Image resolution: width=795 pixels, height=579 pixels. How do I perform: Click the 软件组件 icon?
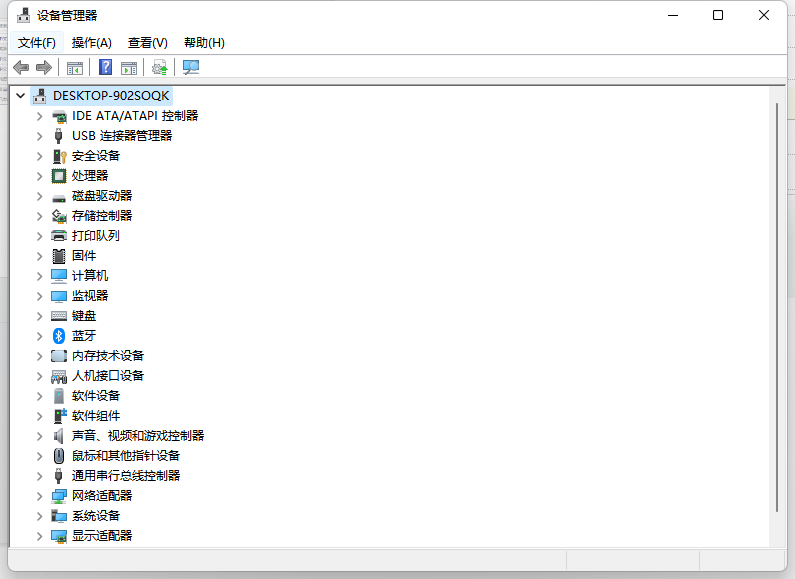(59, 416)
